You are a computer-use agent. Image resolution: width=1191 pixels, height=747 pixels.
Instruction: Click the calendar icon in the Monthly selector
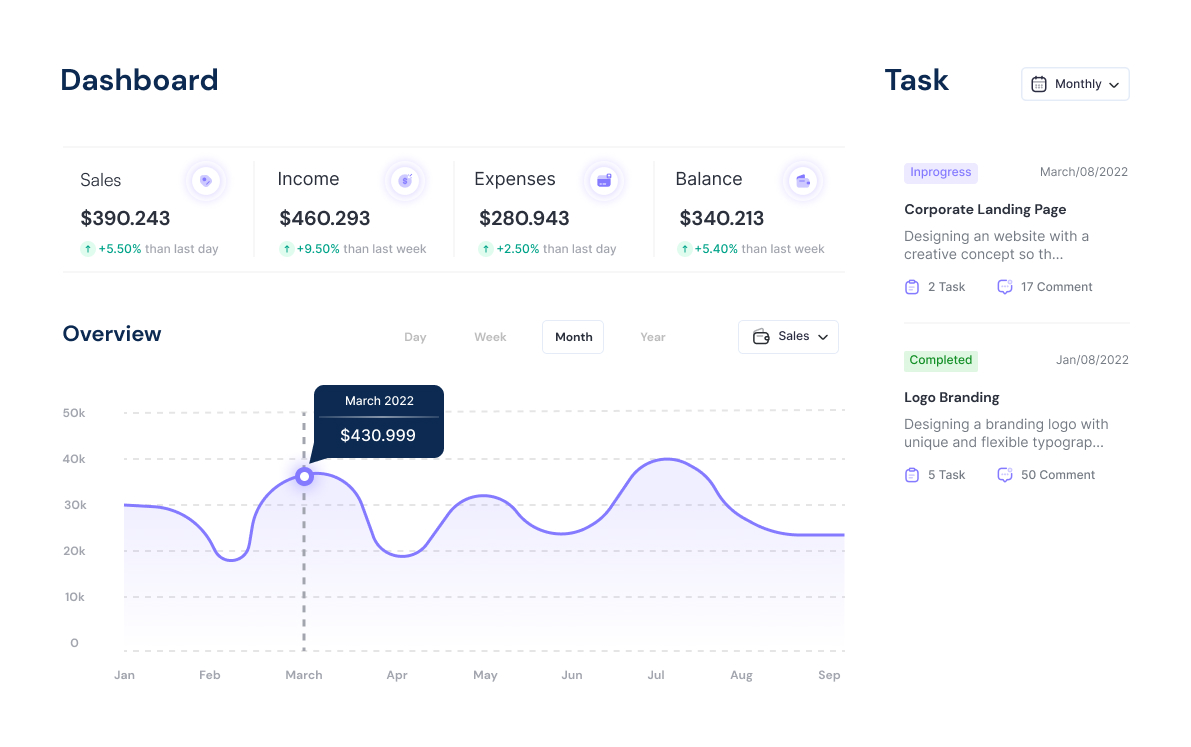point(1041,84)
